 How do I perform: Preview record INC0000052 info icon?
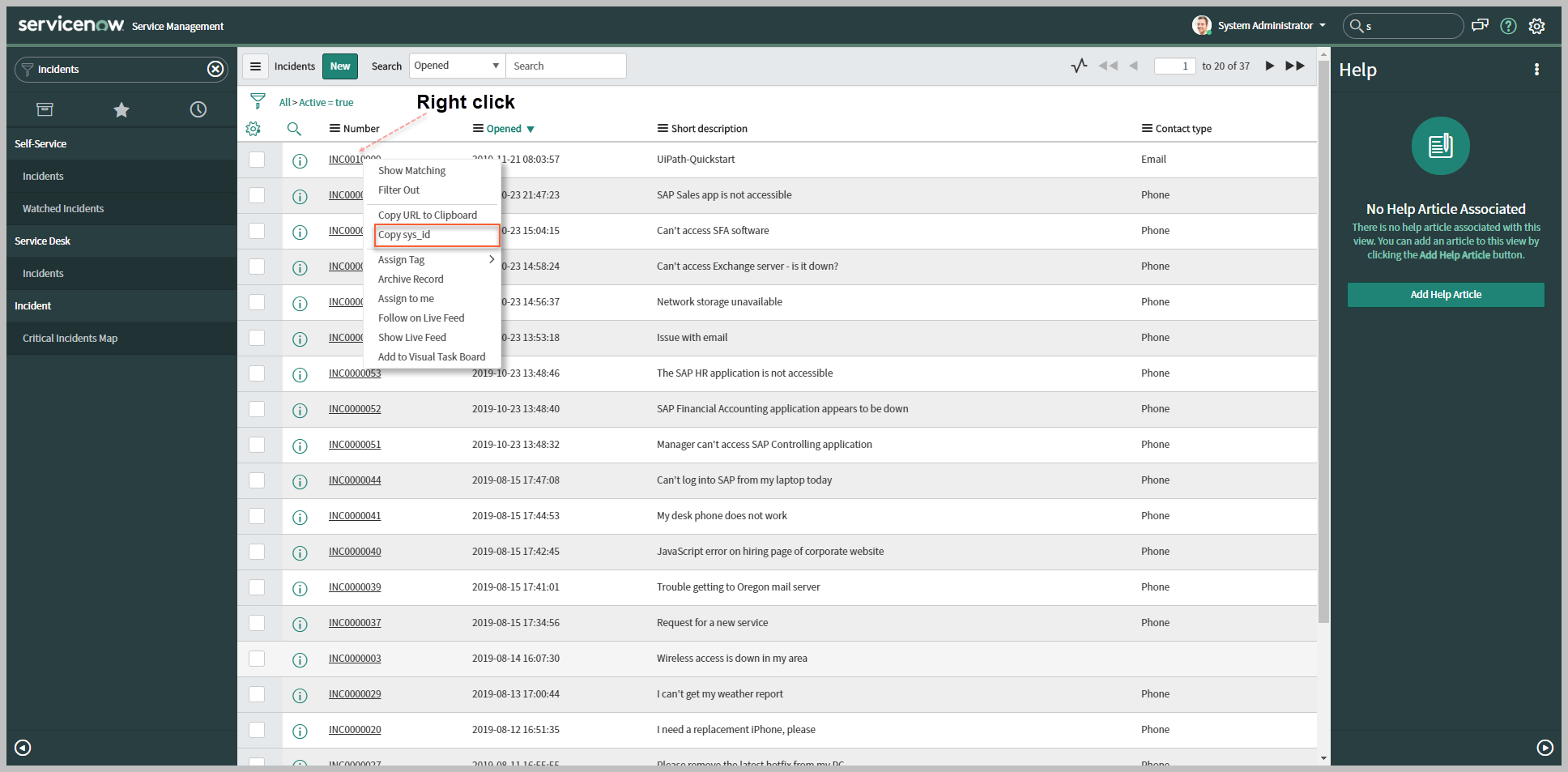(x=300, y=410)
